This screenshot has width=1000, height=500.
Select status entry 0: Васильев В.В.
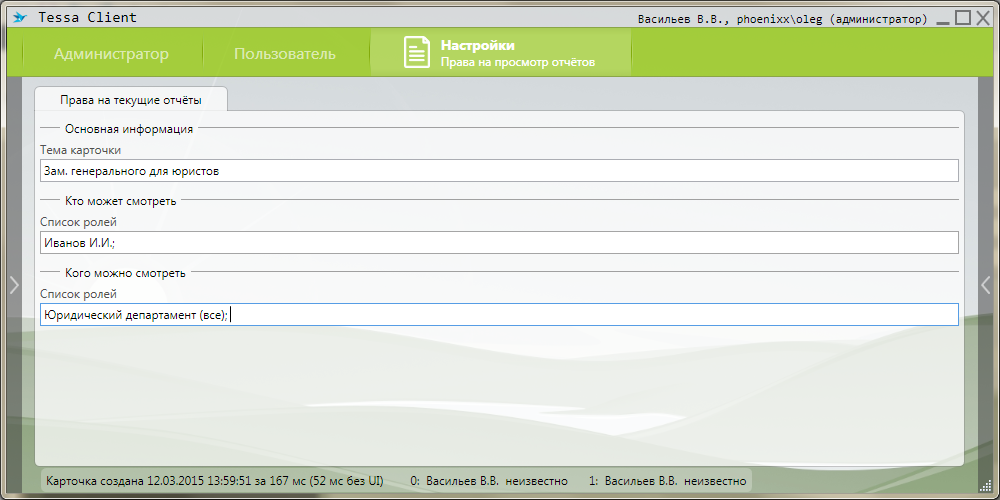click(489, 481)
